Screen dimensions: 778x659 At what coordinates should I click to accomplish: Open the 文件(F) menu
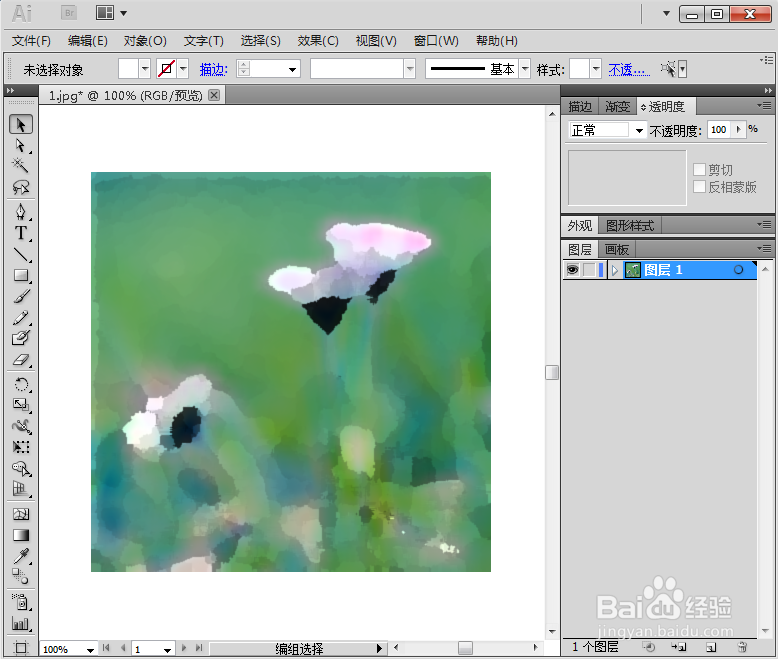31,41
